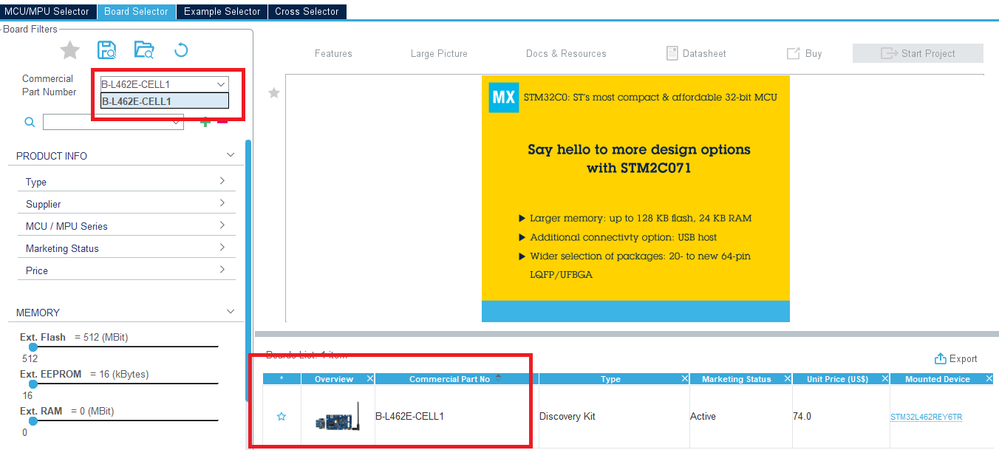Click the star beside the banner image
Image resolution: width=999 pixels, height=450 pixels.
274,93
